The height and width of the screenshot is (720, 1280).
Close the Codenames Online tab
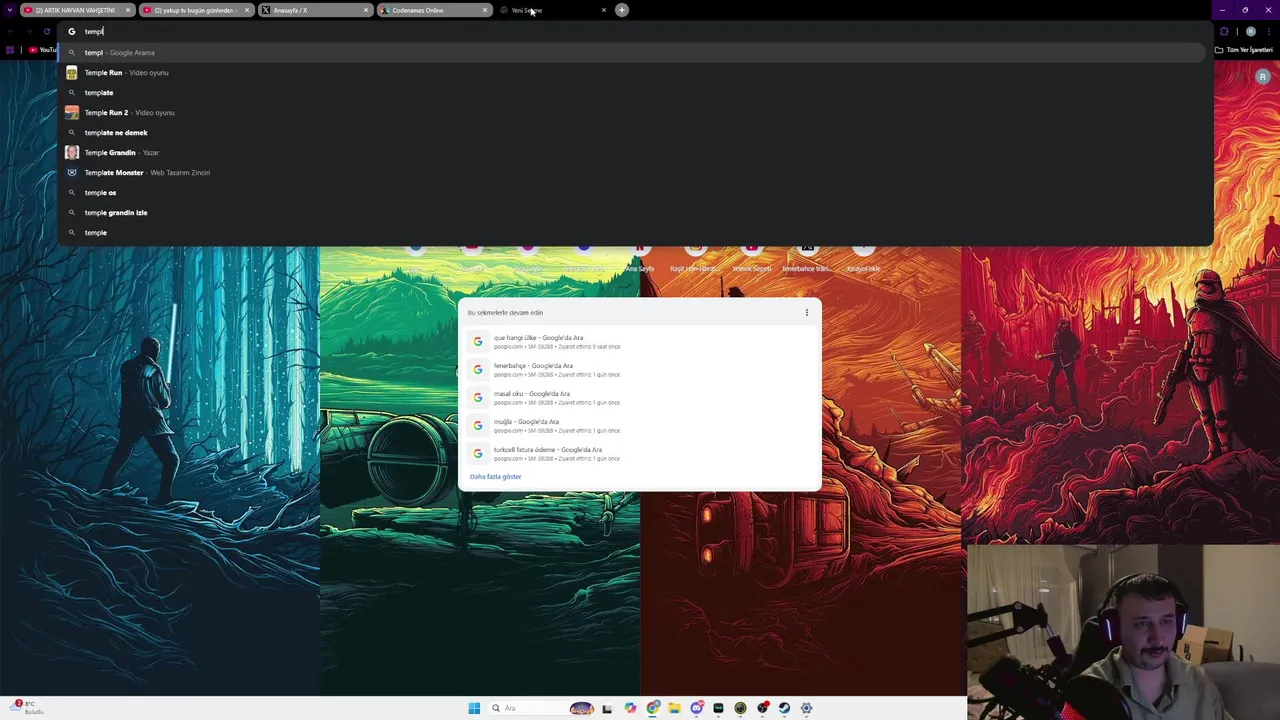coord(485,10)
